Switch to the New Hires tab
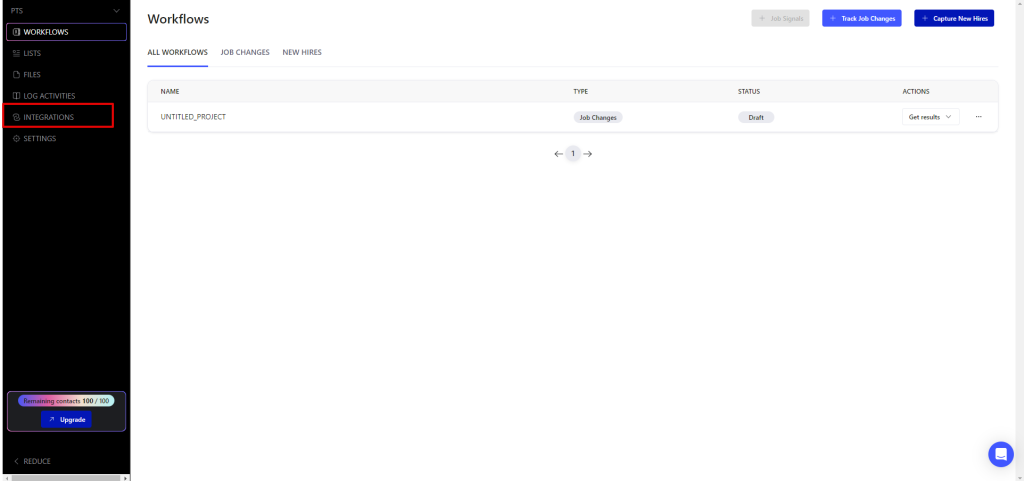The width and height of the screenshot is (1024, 481). click(302, 52)
